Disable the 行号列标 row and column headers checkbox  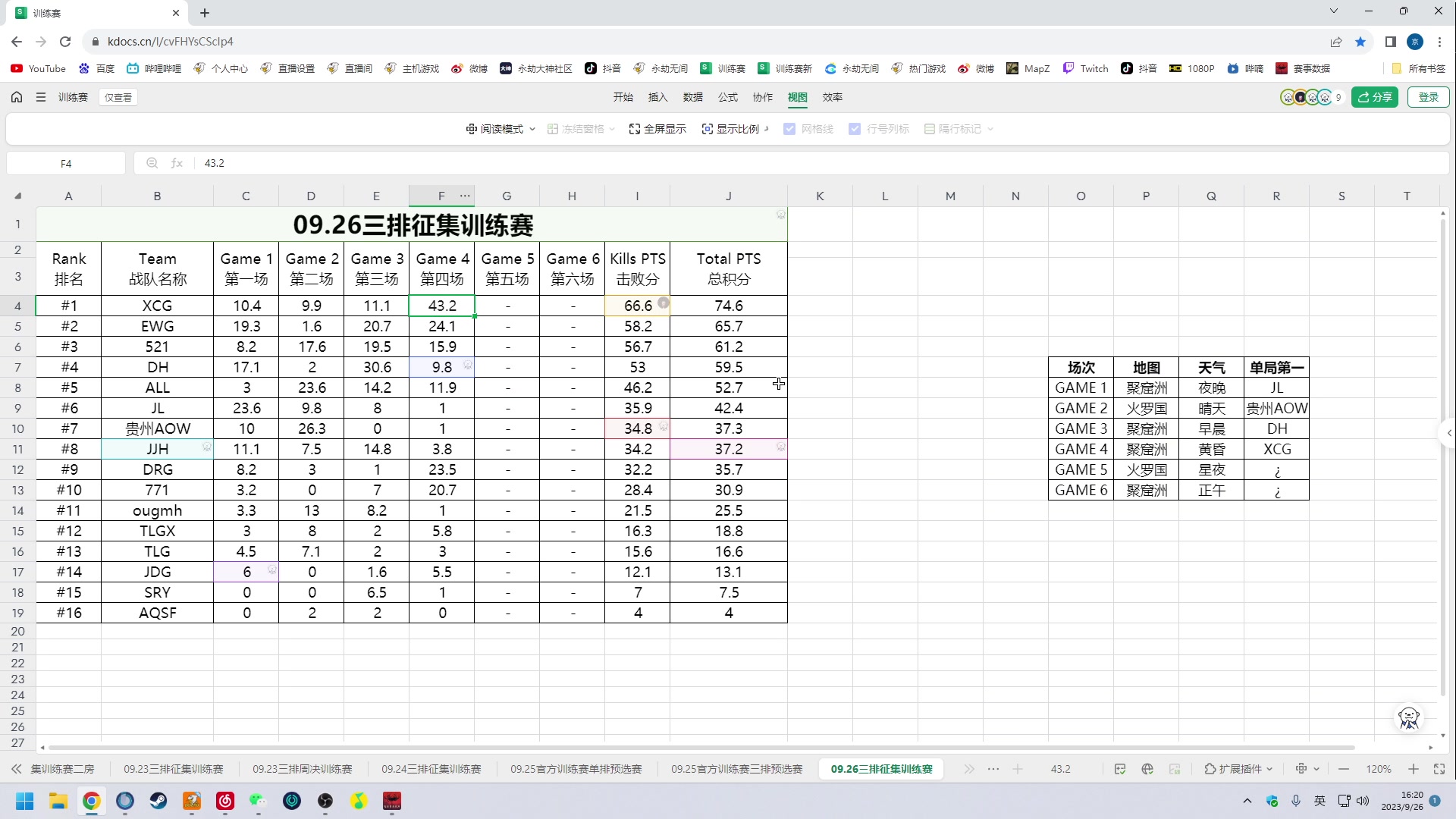(x=856, y=129)
